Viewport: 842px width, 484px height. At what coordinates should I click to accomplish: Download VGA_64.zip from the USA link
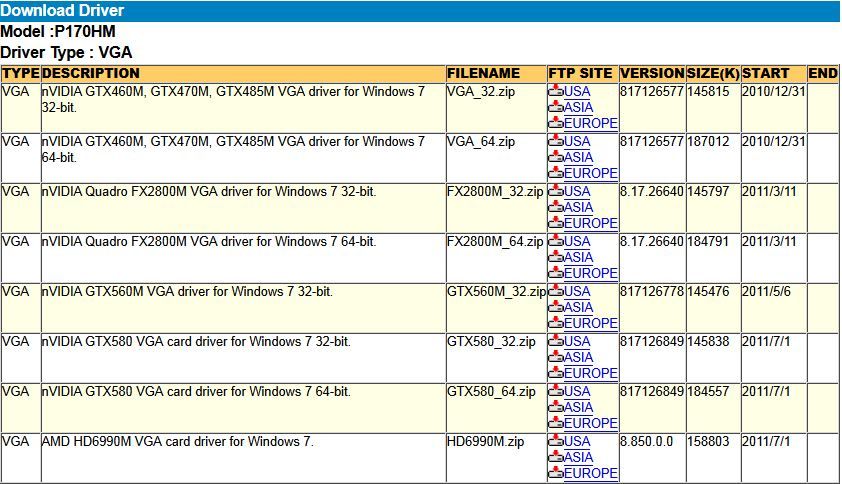(577, 141)
